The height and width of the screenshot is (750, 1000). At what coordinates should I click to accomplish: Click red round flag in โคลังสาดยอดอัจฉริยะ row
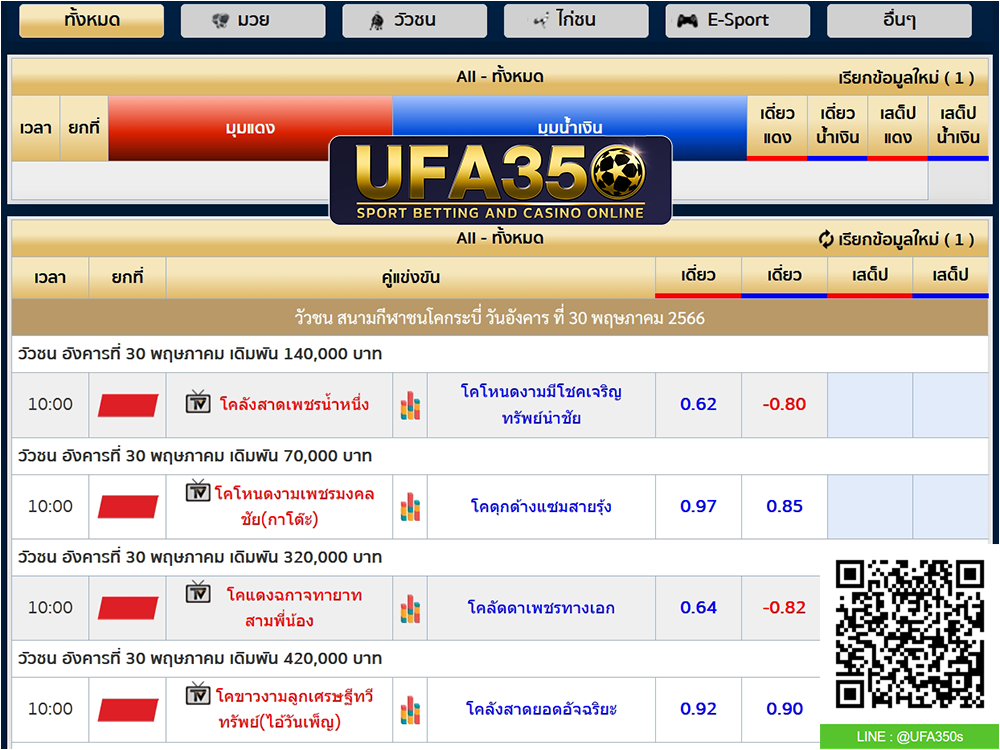point(128,709)
